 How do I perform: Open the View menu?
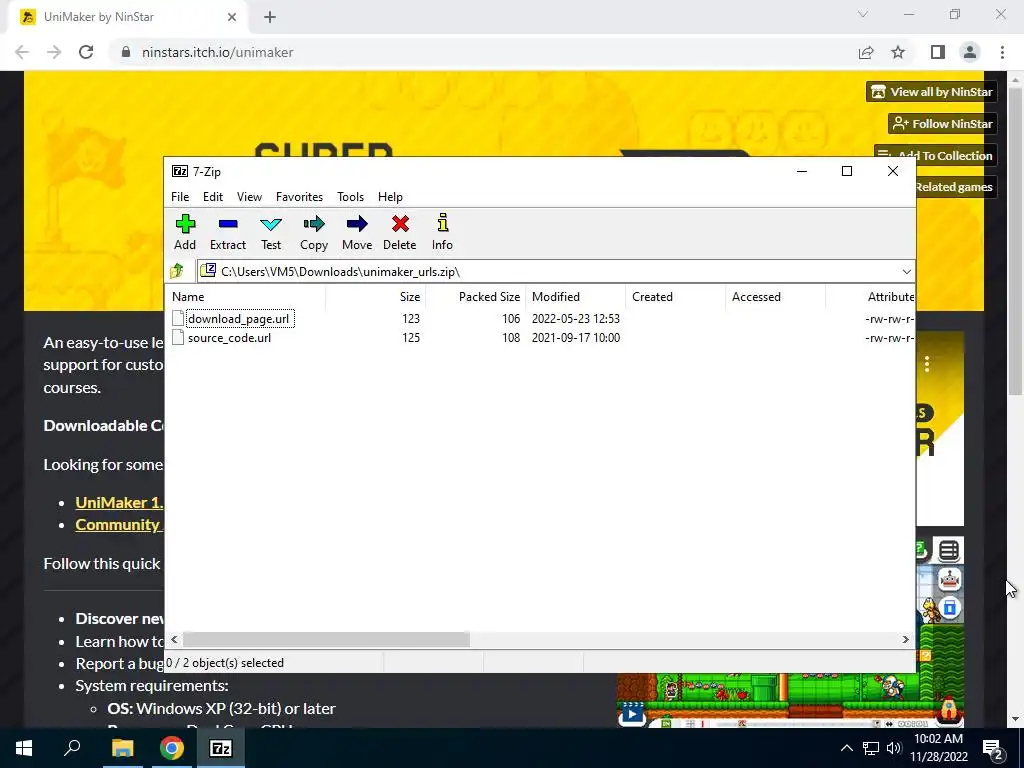249,197
